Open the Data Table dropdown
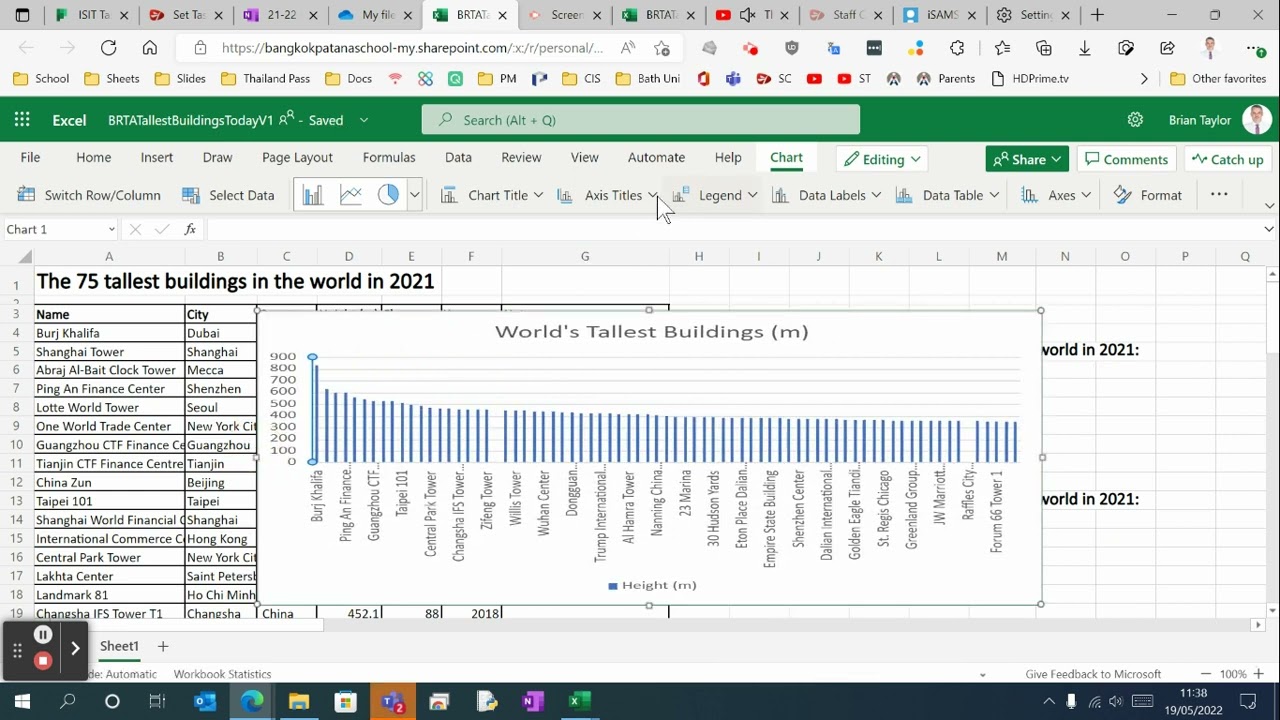1280x720 pixels. tap(947, 195)
